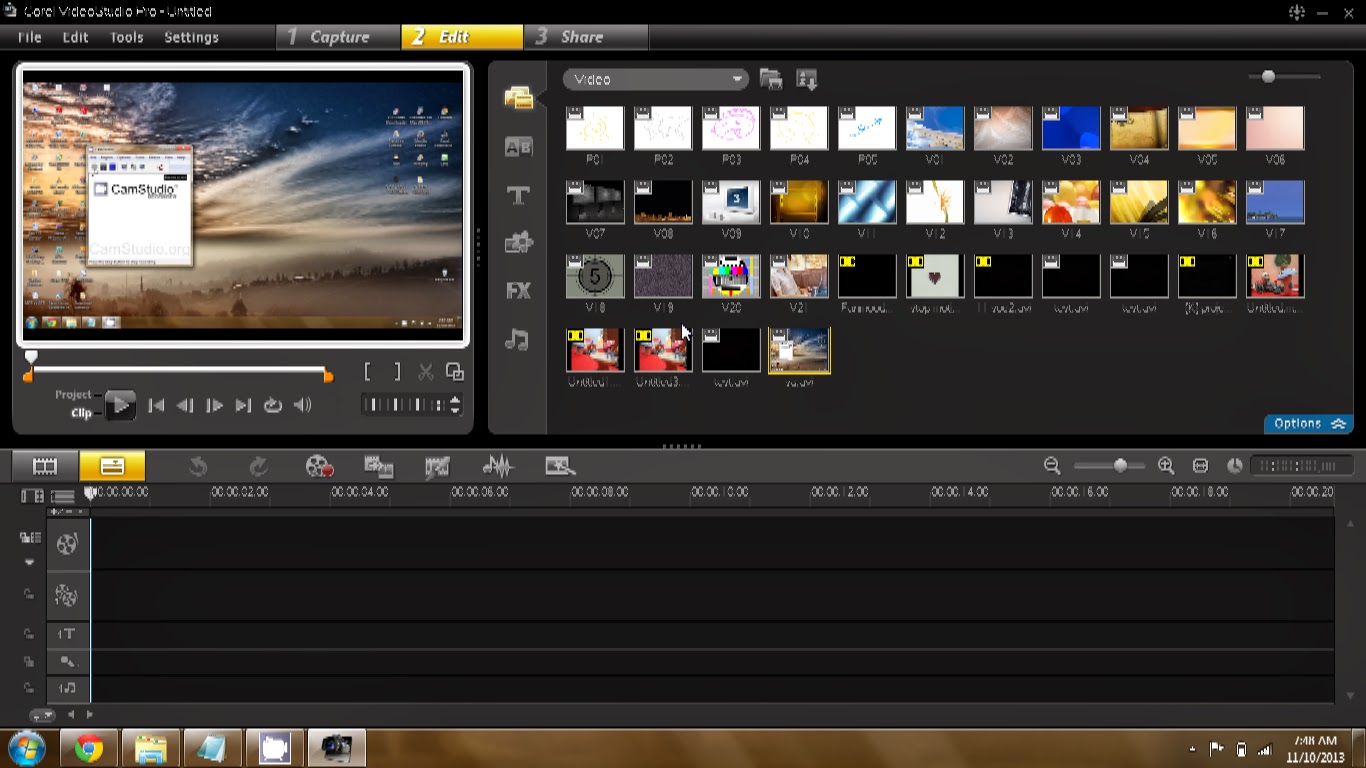The width and height of the screenshot is (1366, 768).
Task: Open the Settings menu
Action: pos(191,37)
